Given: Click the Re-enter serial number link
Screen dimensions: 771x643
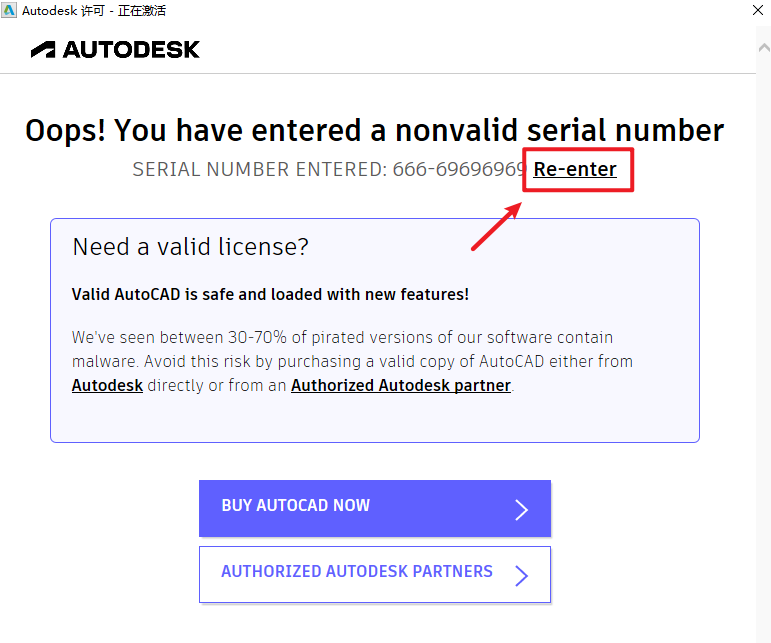Looking at the screenshot, I should tap(575, 169).
